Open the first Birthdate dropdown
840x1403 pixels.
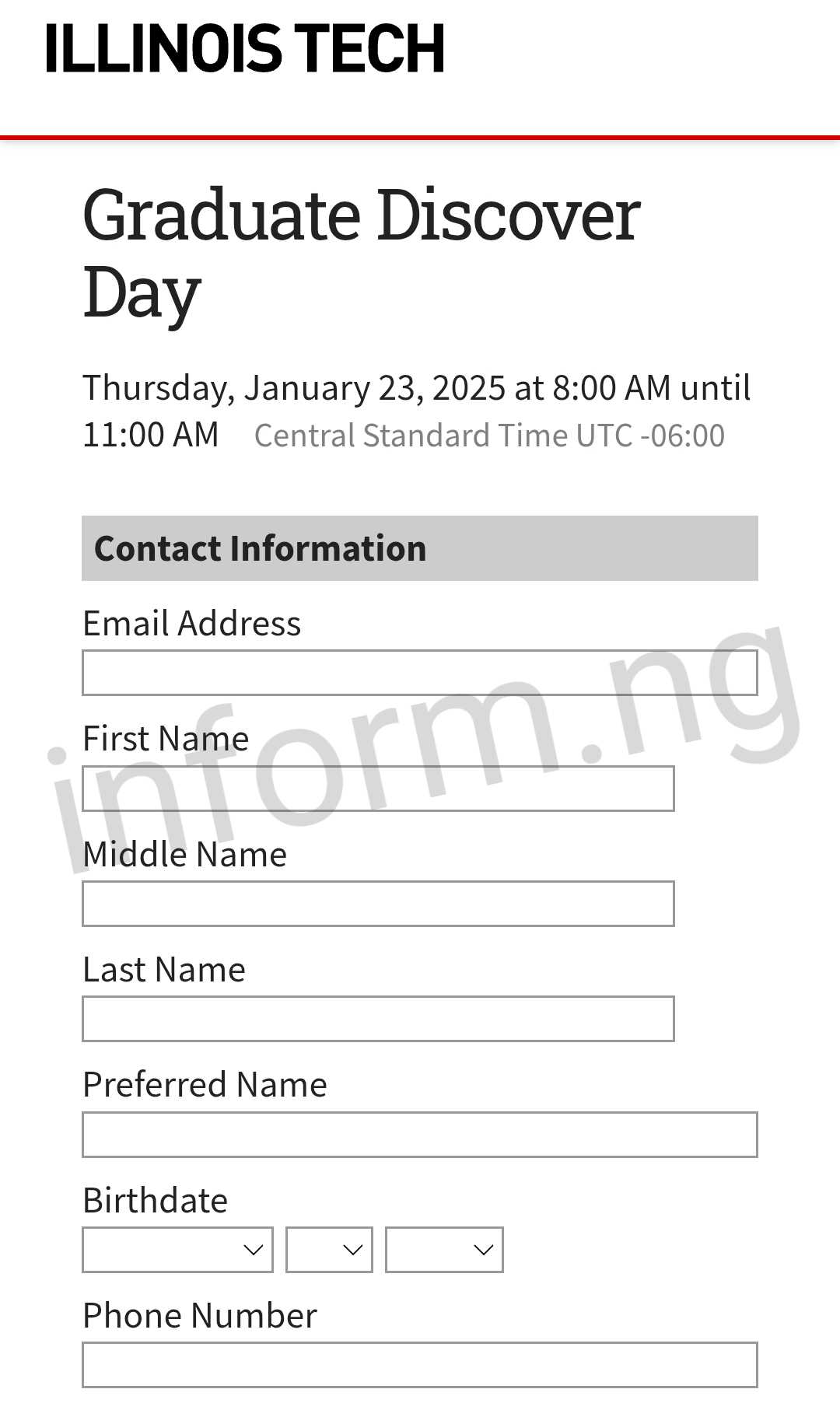177,1250
